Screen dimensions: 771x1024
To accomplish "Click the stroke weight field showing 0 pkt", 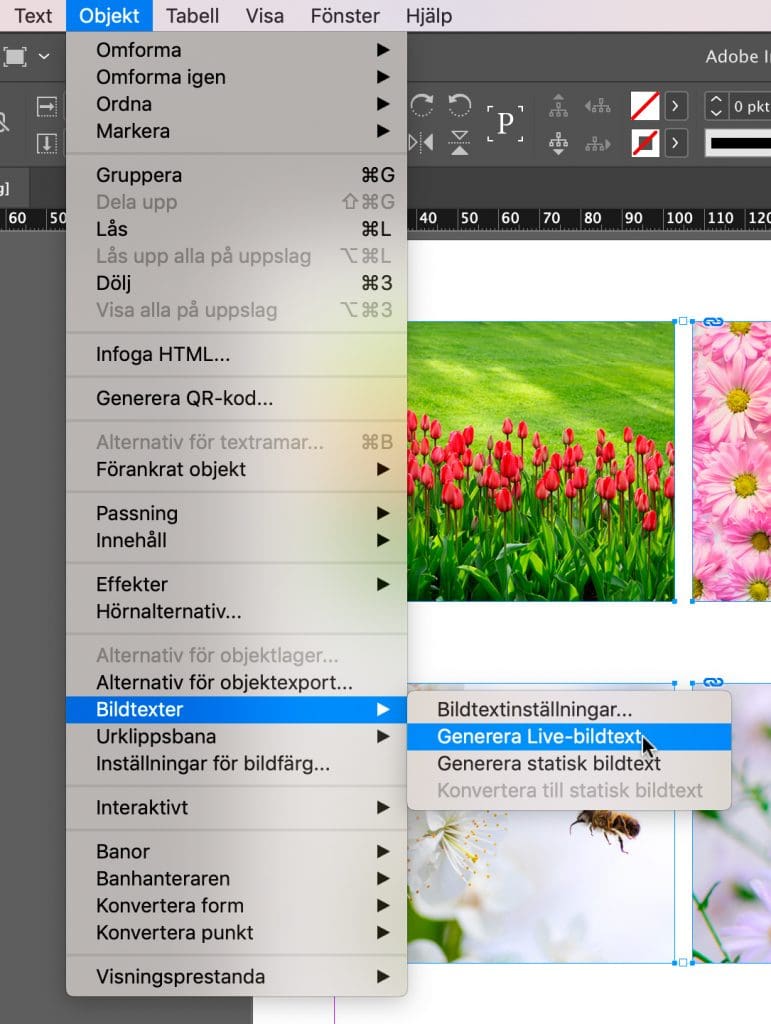I will pyautogui.click(x=750, y=106).
